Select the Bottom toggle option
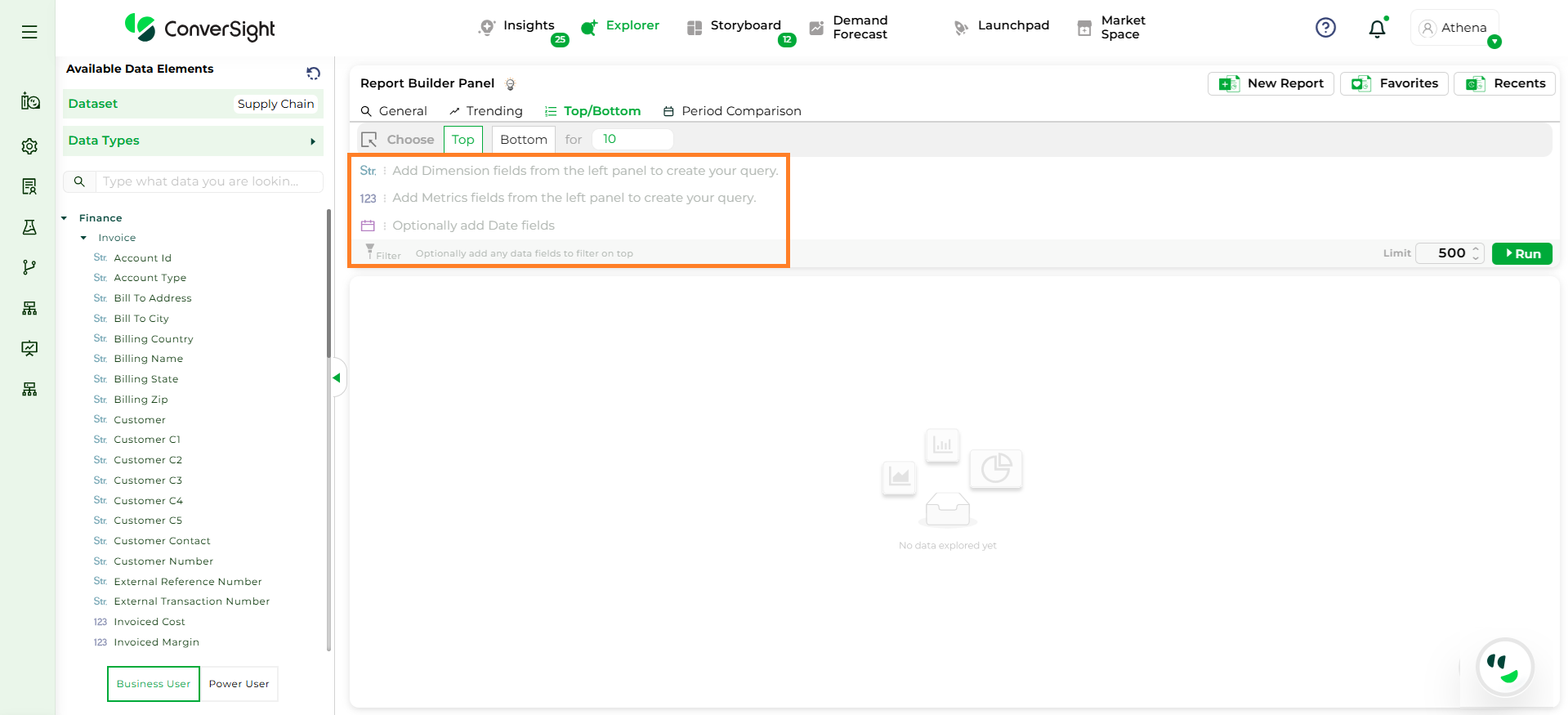This screenshot has height=715, width=1568. pos(523,140)
